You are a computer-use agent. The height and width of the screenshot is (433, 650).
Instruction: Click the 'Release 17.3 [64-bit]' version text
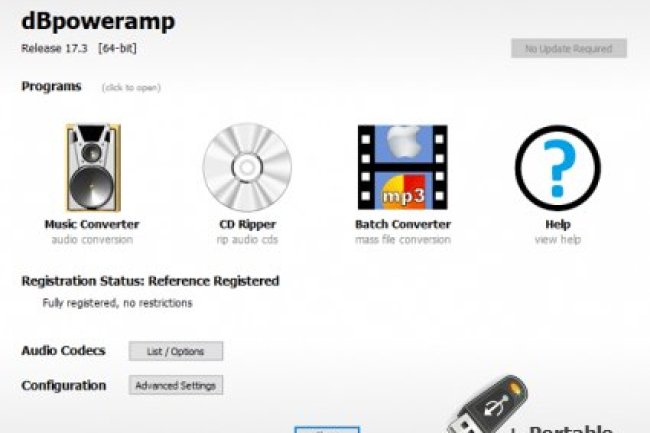click(79, 48)
